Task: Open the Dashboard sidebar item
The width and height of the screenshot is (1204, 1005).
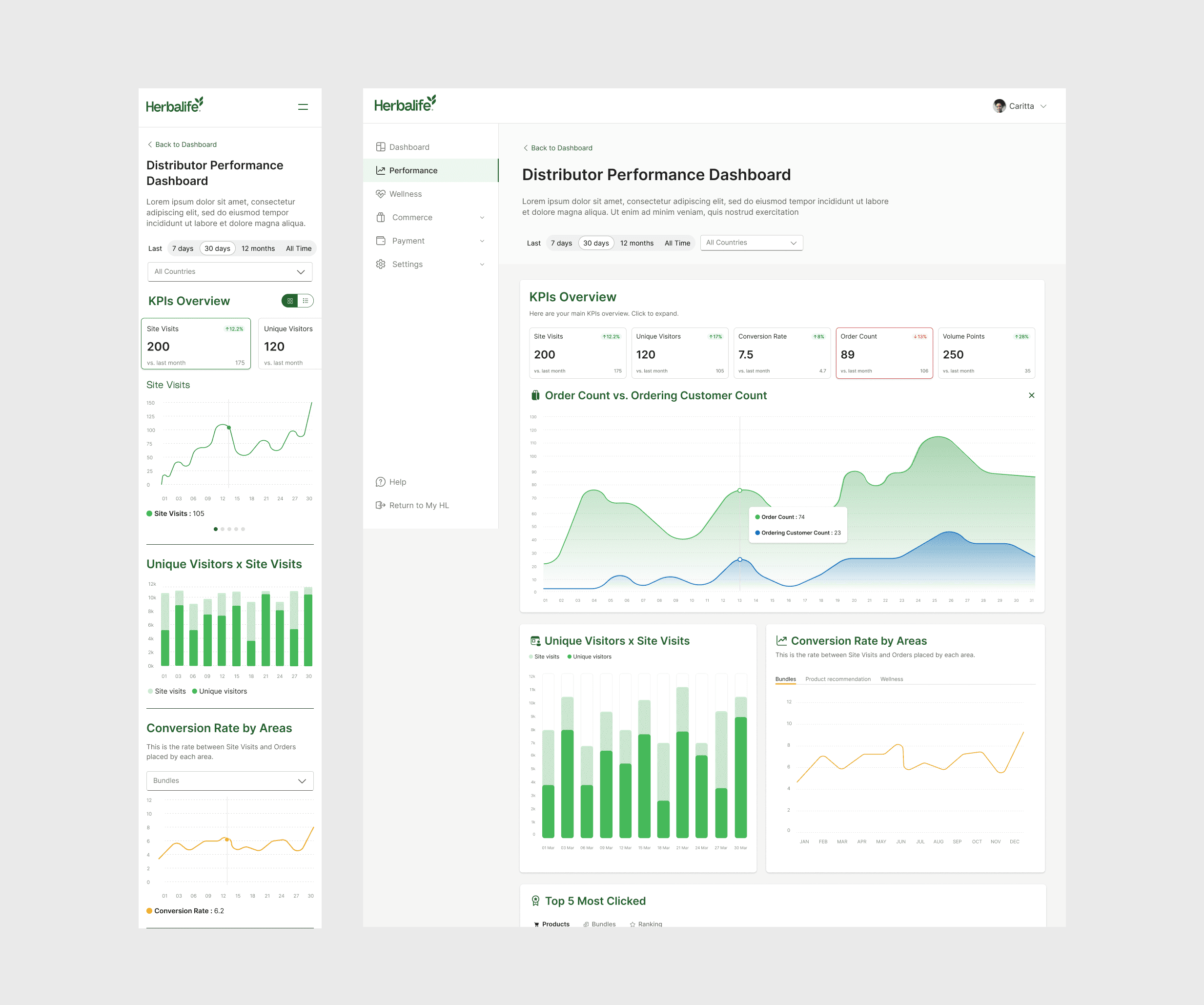Action: (x=430, y=147)
